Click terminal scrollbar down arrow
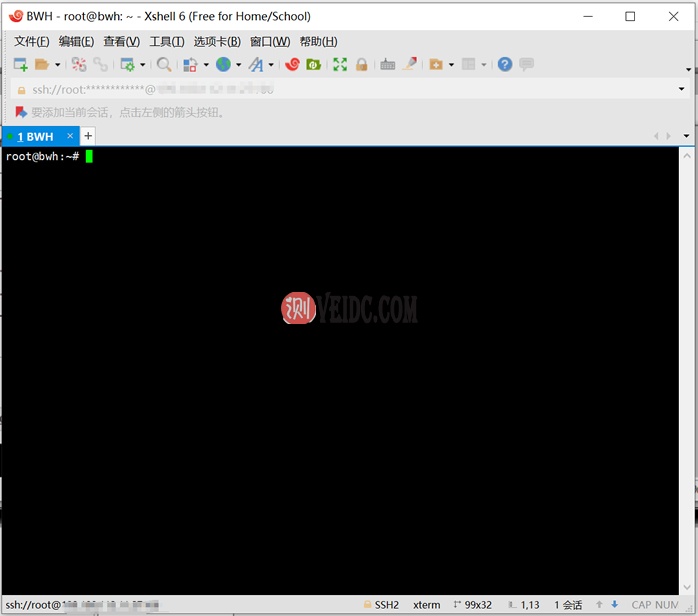Screen dimensions: 698x616 (x=687, y=587)
